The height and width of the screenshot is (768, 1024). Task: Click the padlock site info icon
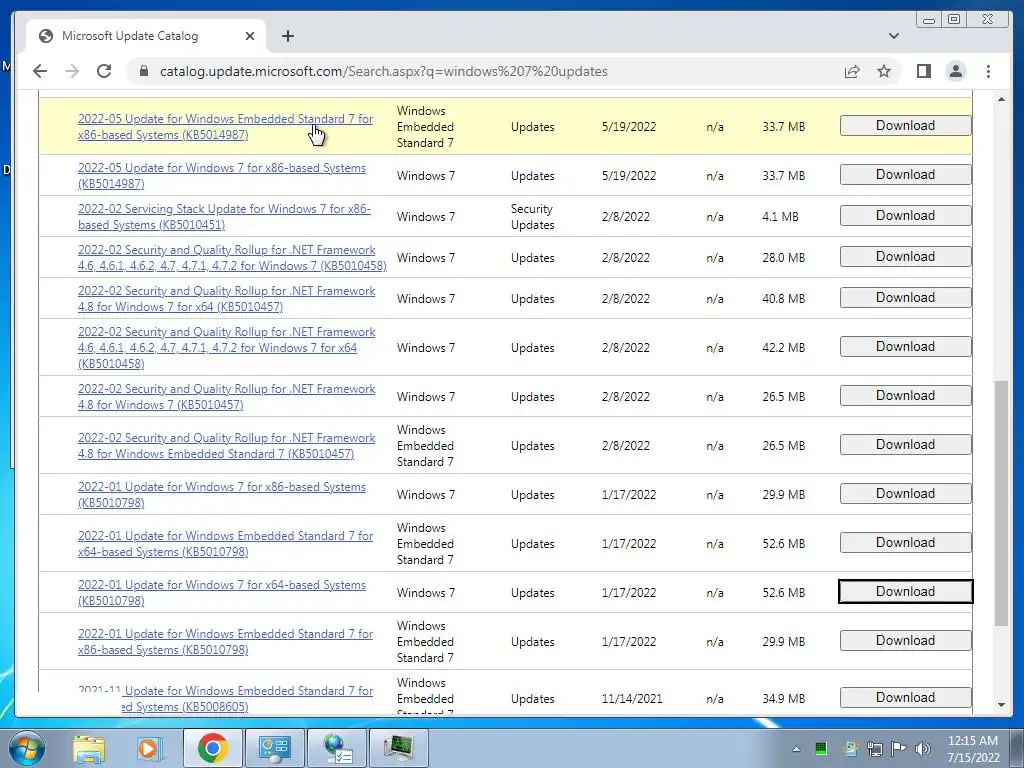pyautogui.click(x=144, y=71)
